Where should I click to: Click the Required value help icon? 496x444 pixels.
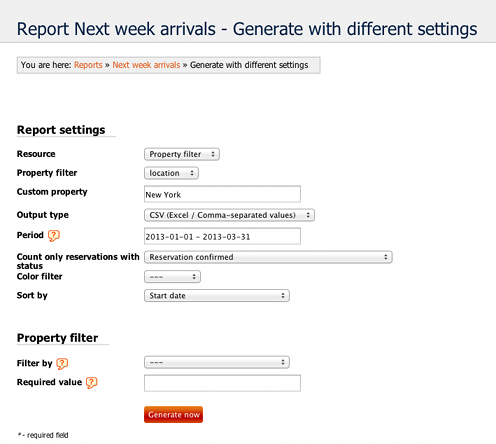coord(92,383)
